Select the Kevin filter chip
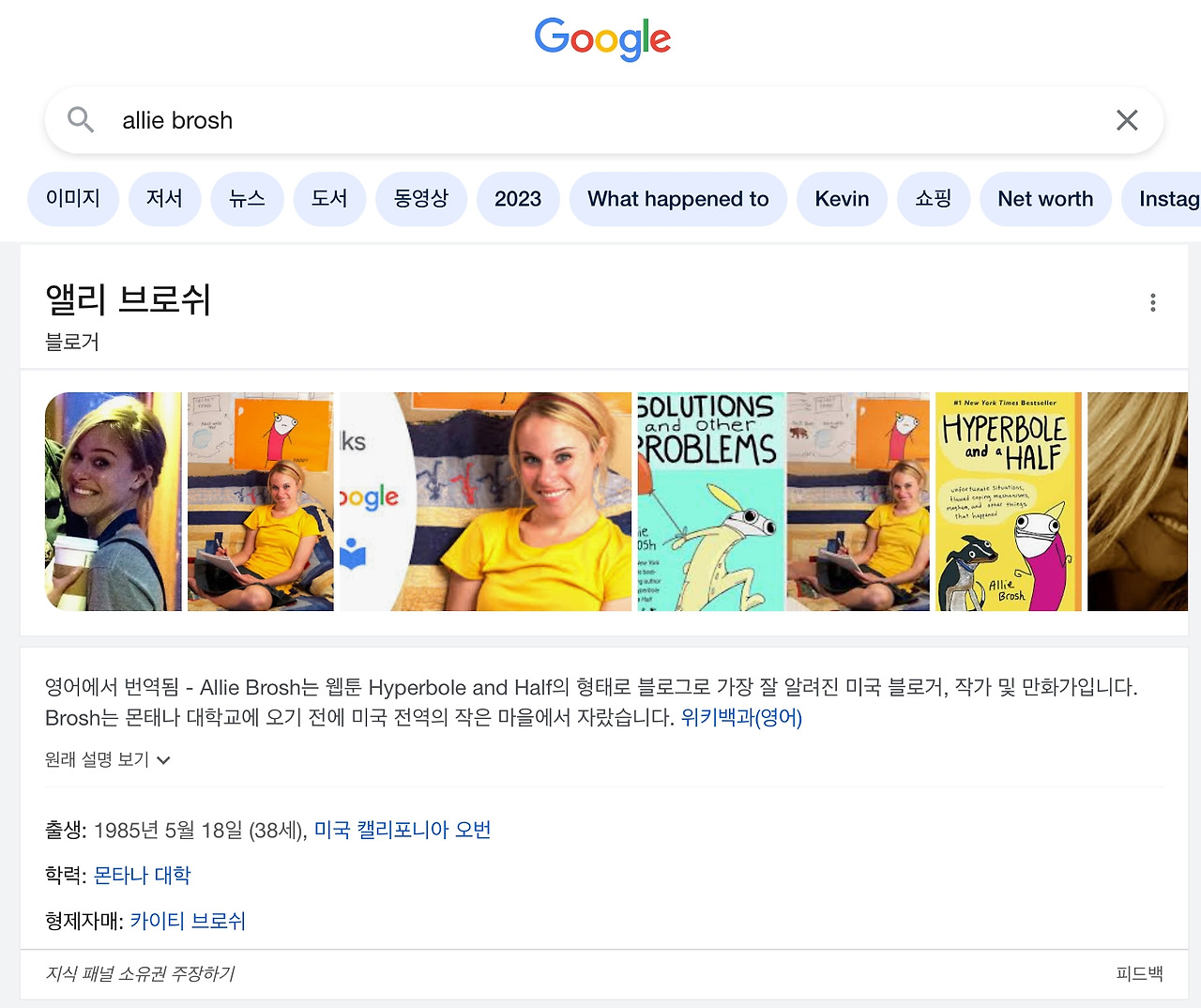Image resolution: width=1201 pixels, height=1008 pixels. [842, 199]
